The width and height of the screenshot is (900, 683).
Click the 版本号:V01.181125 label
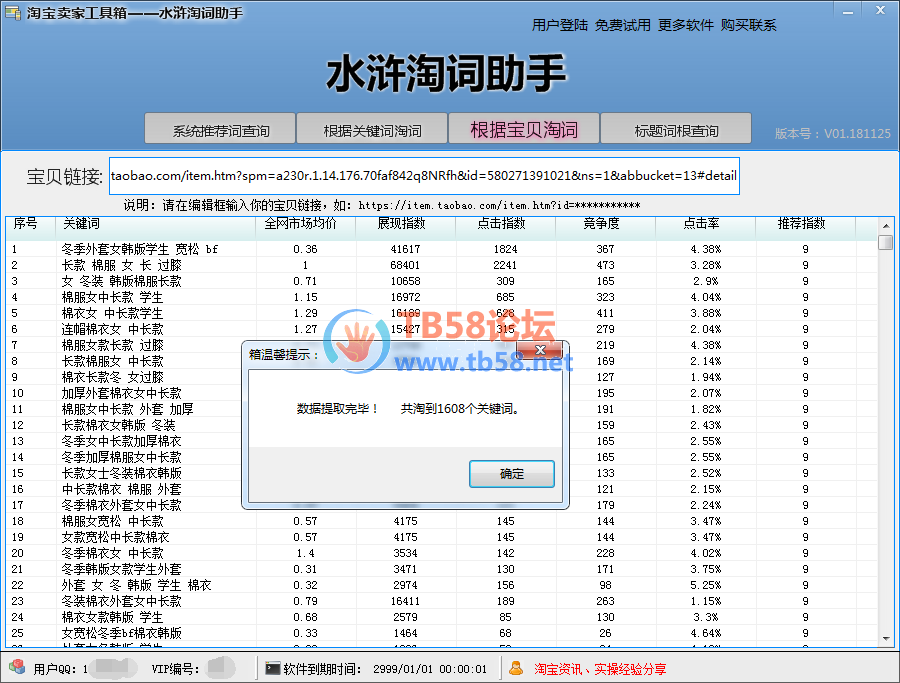click(x=832, y=134)
